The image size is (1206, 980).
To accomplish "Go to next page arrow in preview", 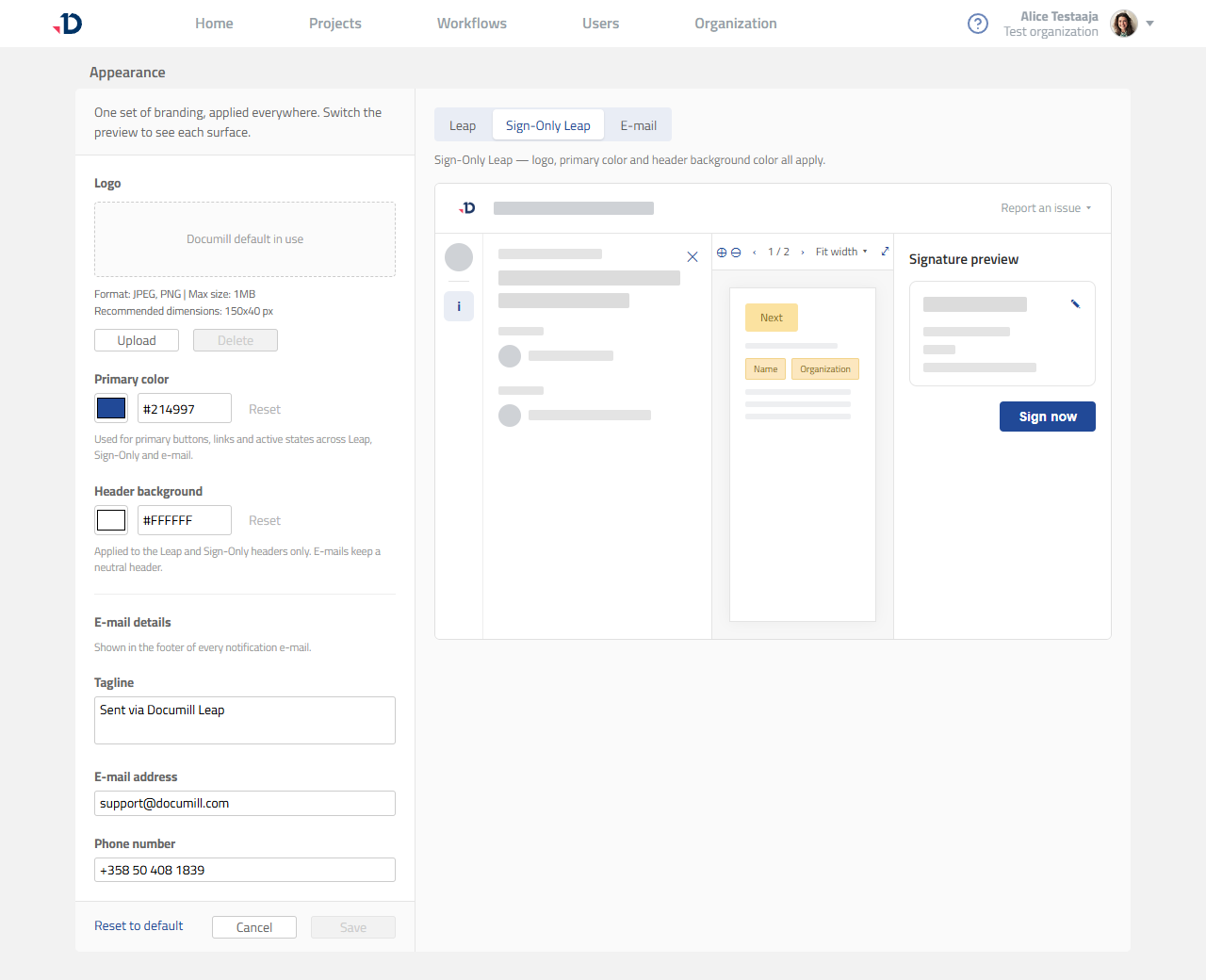I will point(803,252).
